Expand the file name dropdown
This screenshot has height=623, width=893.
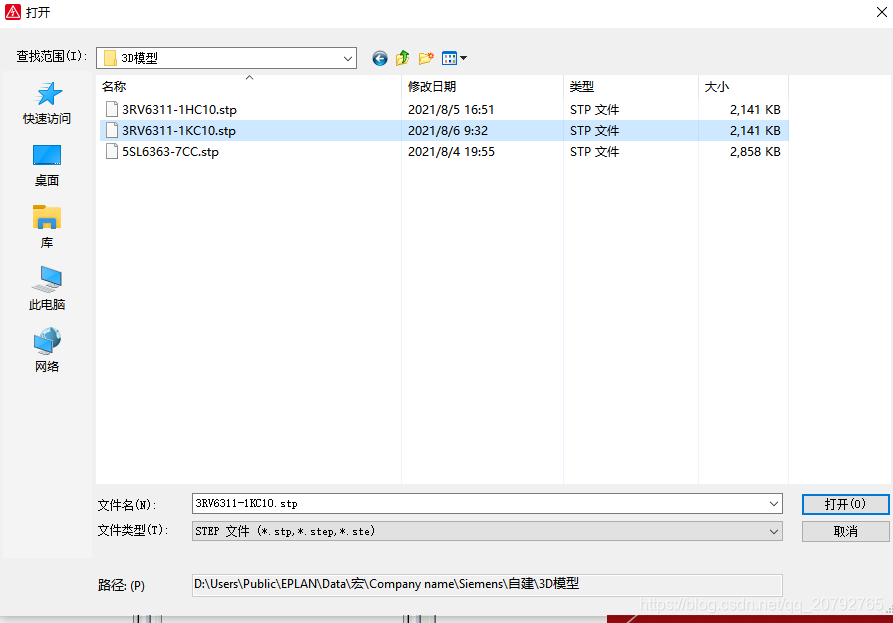(x=774, y=503)
